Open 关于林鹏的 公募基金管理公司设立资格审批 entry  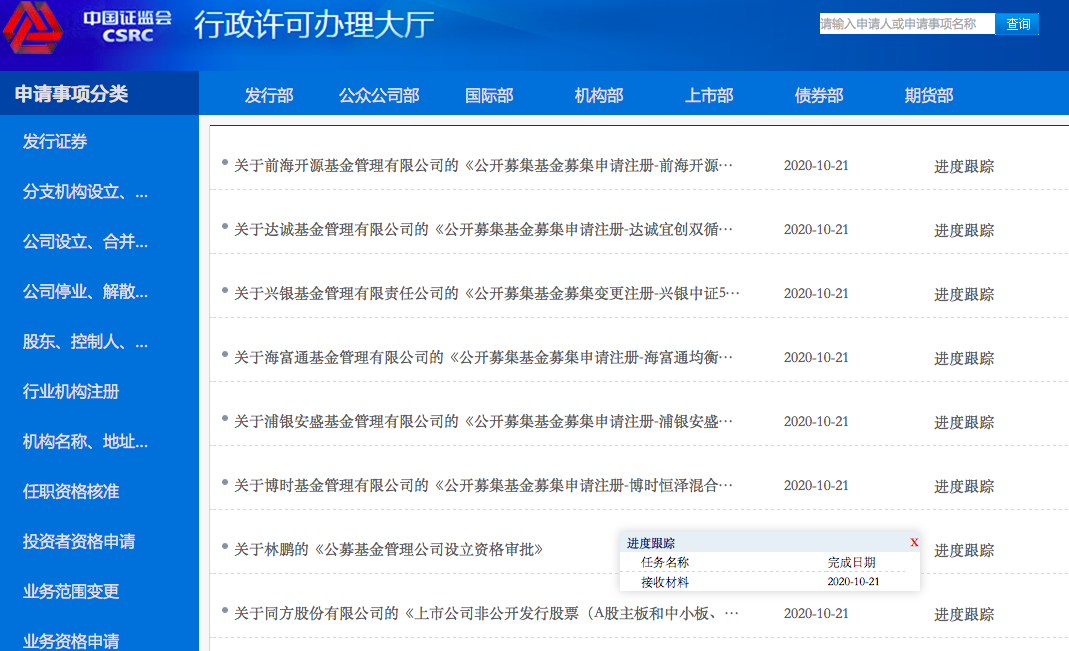389,549
